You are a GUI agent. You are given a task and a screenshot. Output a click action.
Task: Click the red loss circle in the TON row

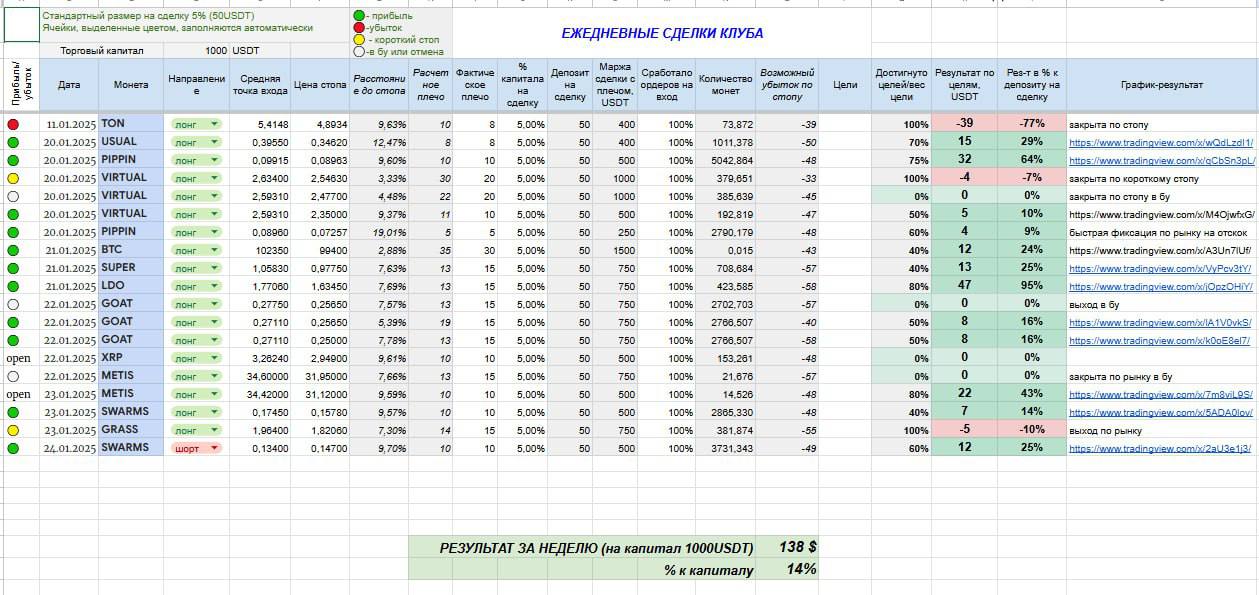pos(13,124)
